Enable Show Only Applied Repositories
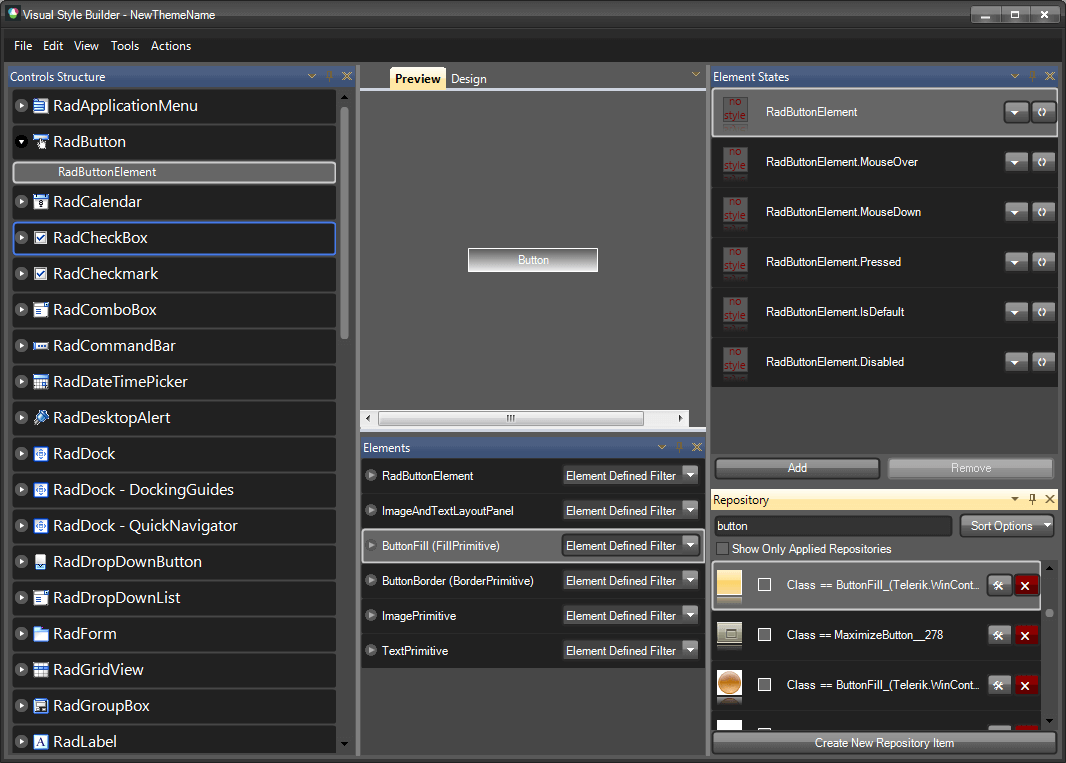This screenshot has width=1066, height=763. click(x=721, y=549)
